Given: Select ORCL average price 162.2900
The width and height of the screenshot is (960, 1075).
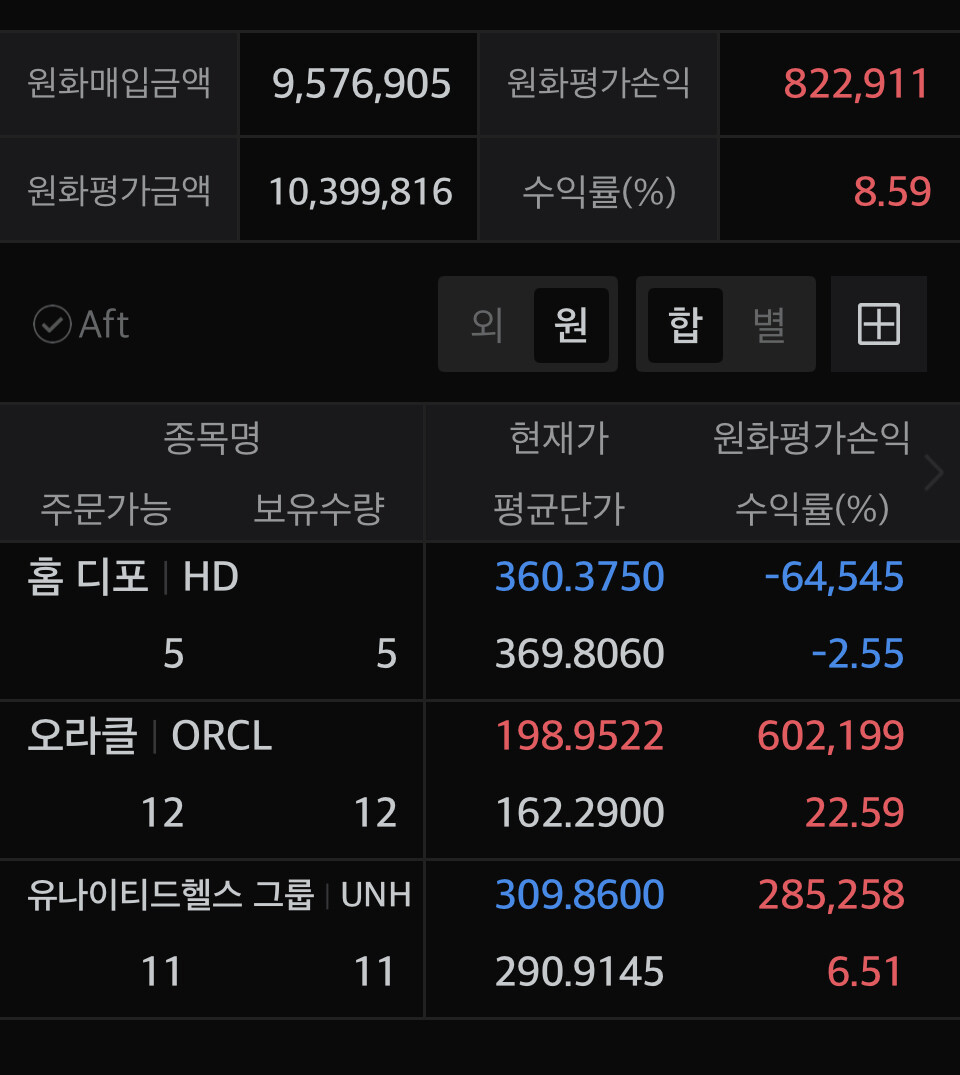Looking at the screenshot, I should pyautogui.click(x=579, y=812).
